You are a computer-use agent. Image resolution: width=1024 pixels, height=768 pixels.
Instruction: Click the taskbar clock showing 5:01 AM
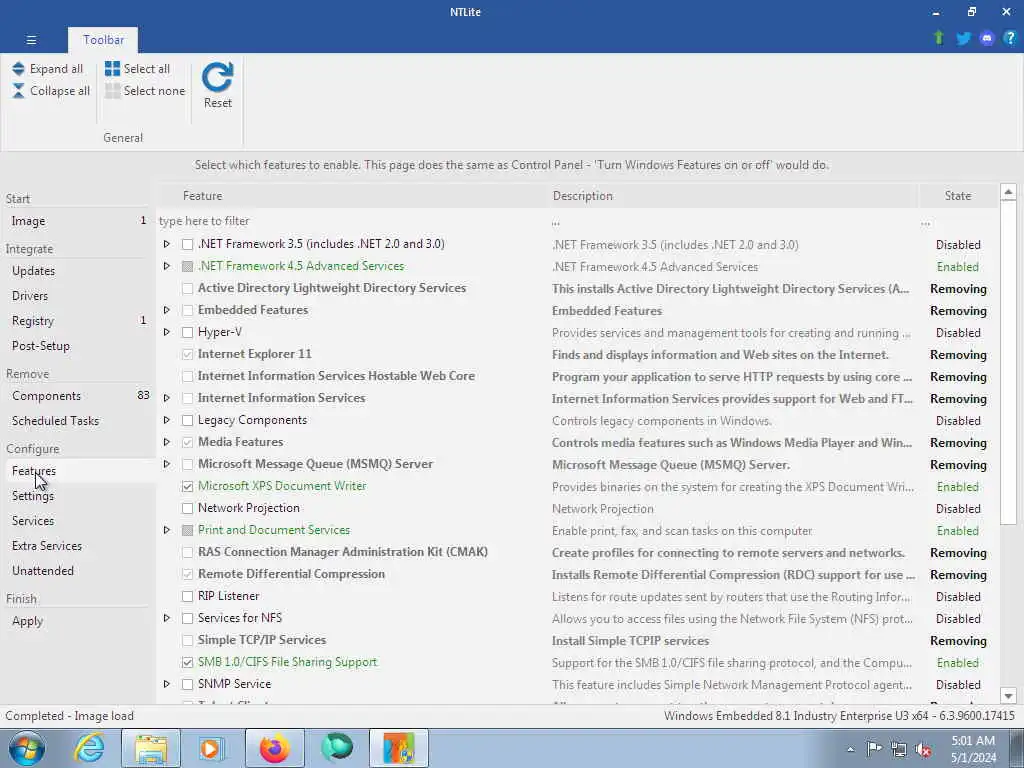point(974,749)
